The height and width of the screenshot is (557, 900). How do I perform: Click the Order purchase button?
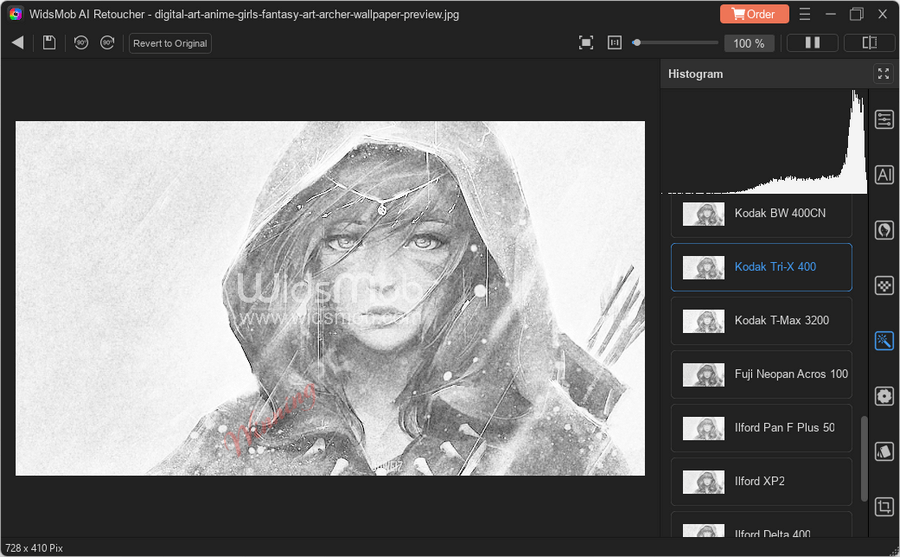click(754, 14)
